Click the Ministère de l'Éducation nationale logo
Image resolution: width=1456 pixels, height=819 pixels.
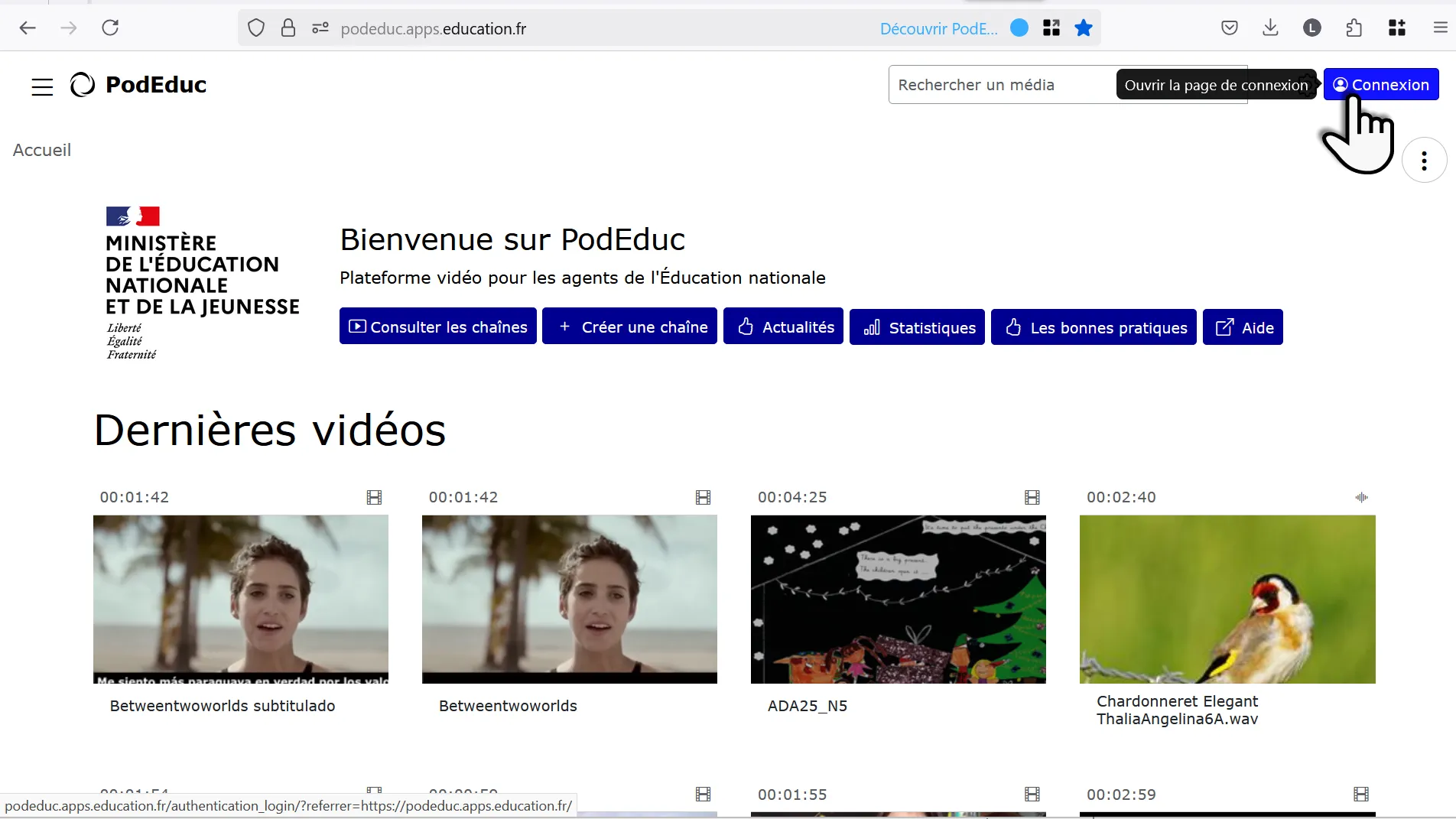coord(203,283)
